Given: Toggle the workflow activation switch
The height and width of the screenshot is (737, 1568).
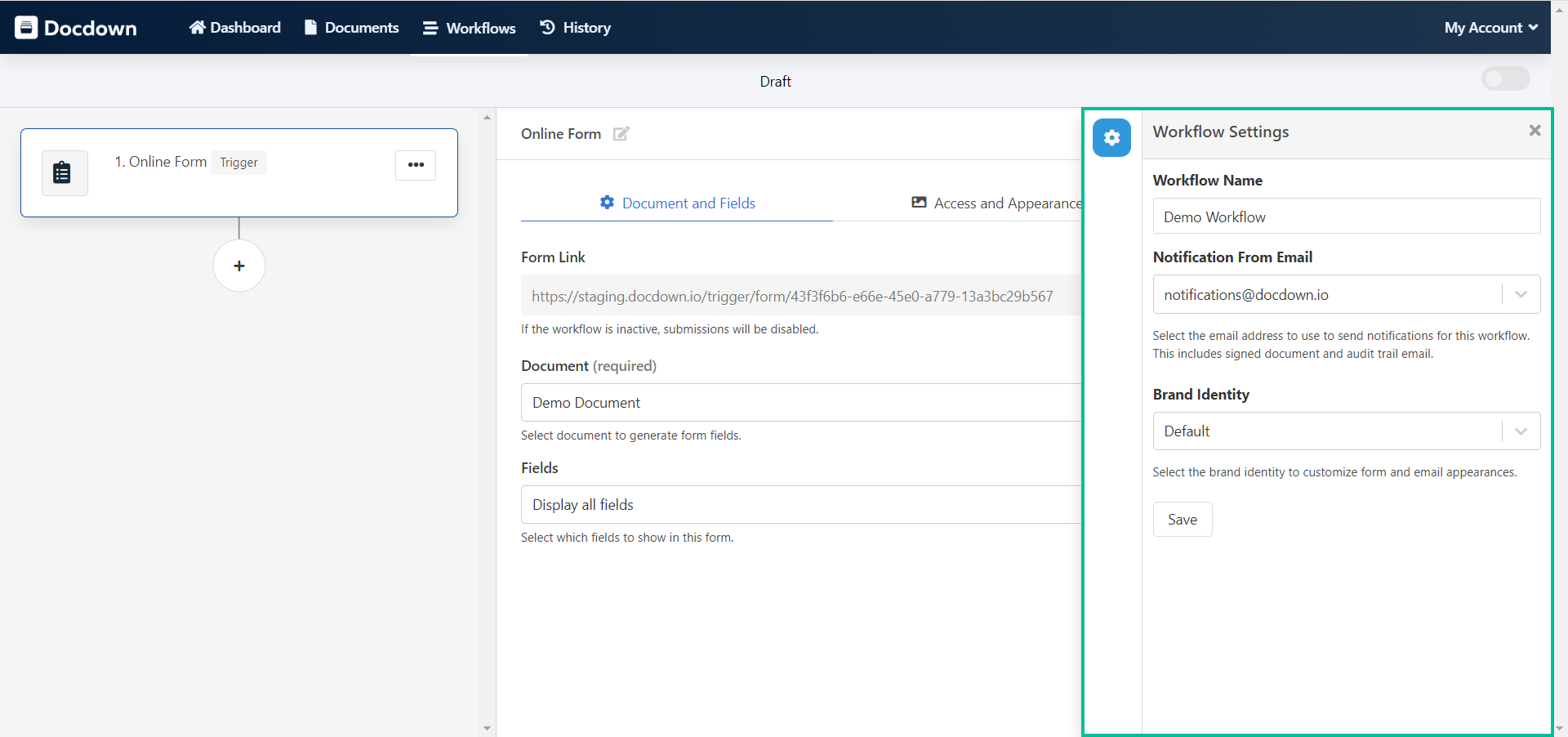Looking at the screenshot, I should 1505,78.
